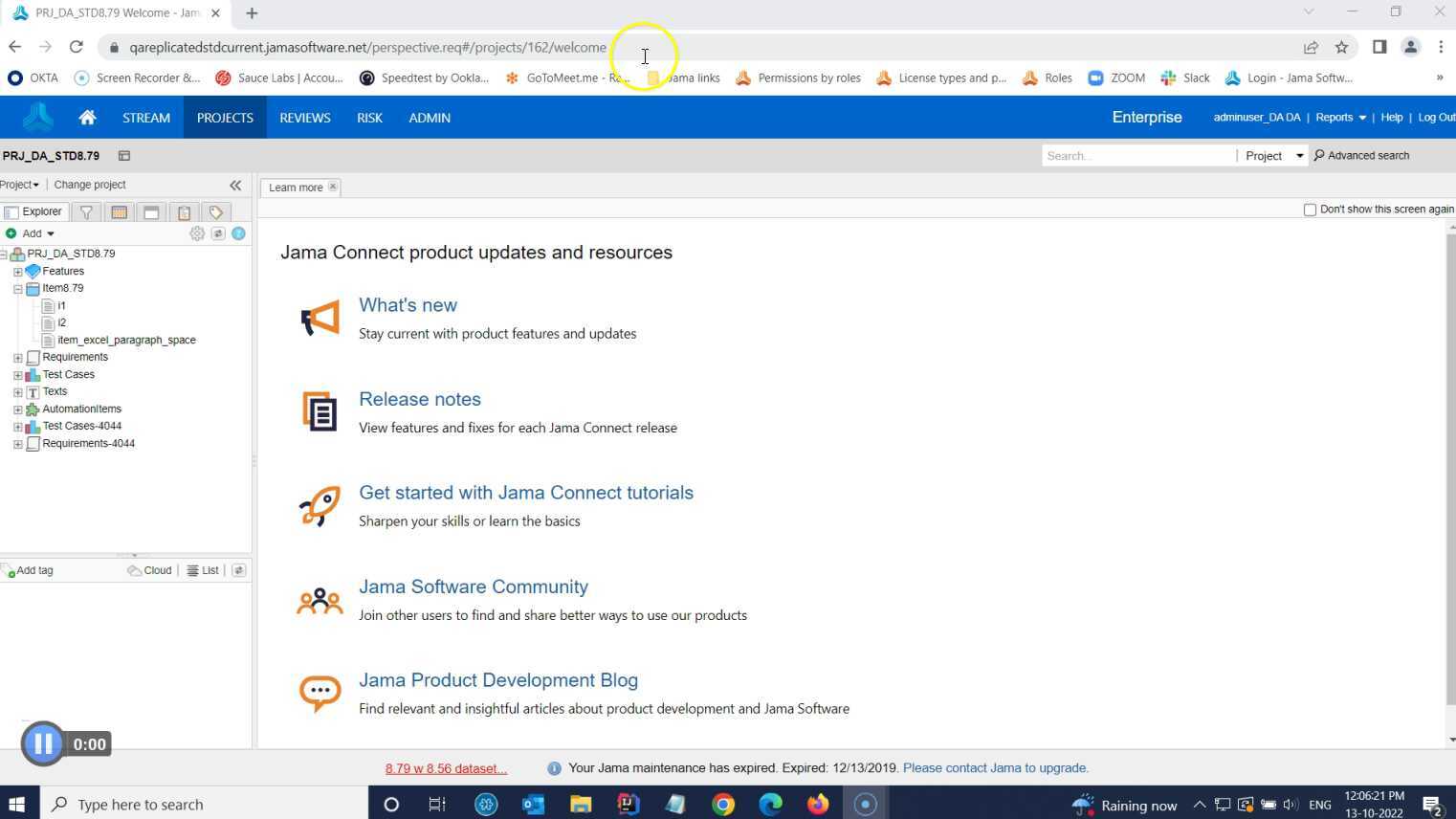Open the REVIEWS menu
The height and width of the screenshot is (819, 1456).
tap(305, 118)
